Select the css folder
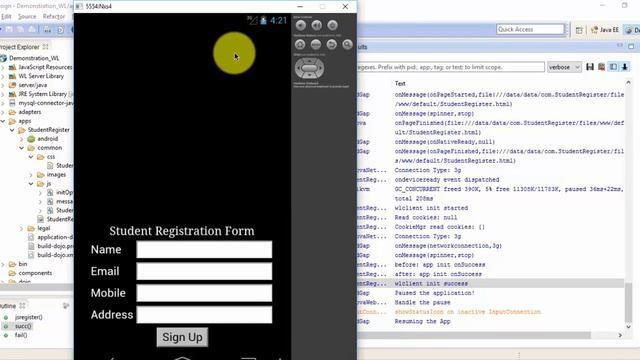Image resolution: width=640 pixels, height=360 pixels. [51, 157]
